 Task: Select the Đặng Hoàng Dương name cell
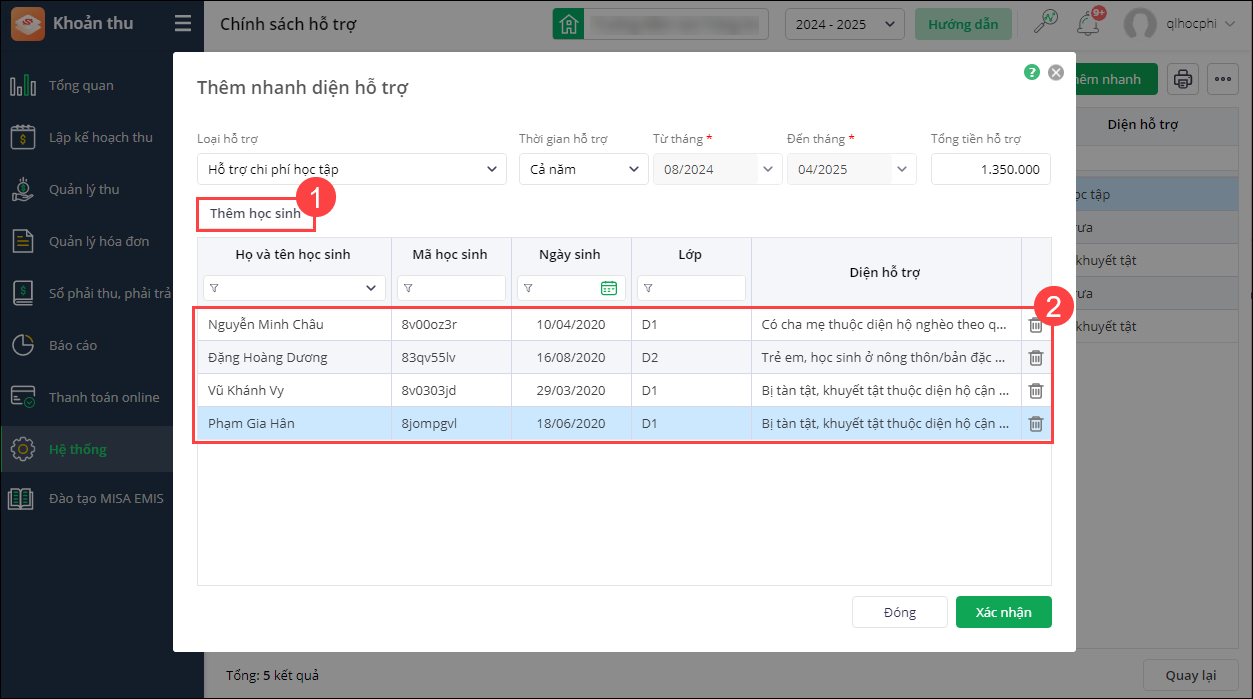[x=294, y=358]
